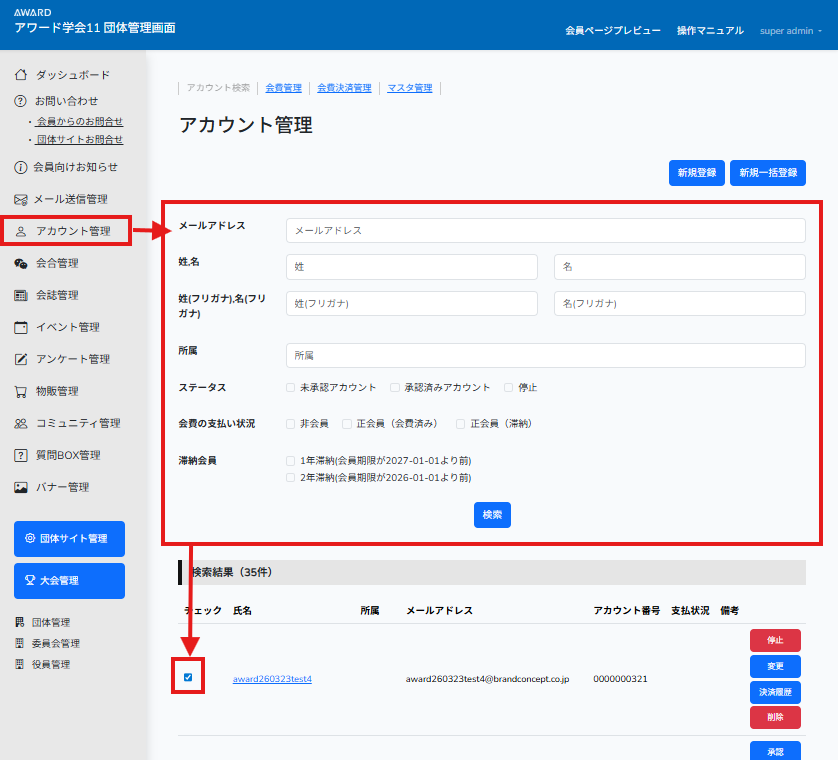Enable the 未承認アカウント status checkbox
This screenshot has height=760, width=838.
click(x=290, y=387)
